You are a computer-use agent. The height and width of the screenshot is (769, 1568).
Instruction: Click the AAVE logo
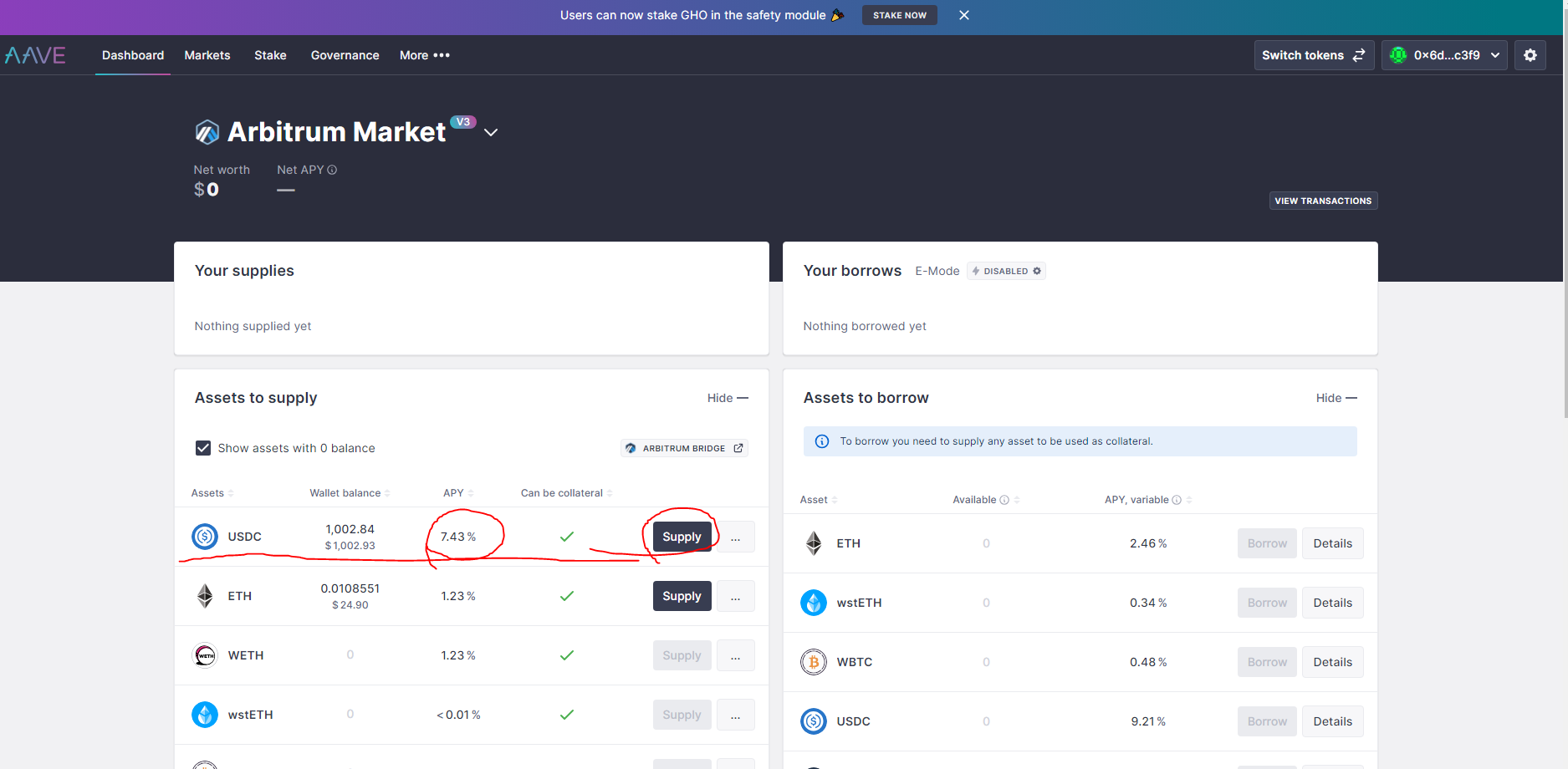click(x=35, y=55)
